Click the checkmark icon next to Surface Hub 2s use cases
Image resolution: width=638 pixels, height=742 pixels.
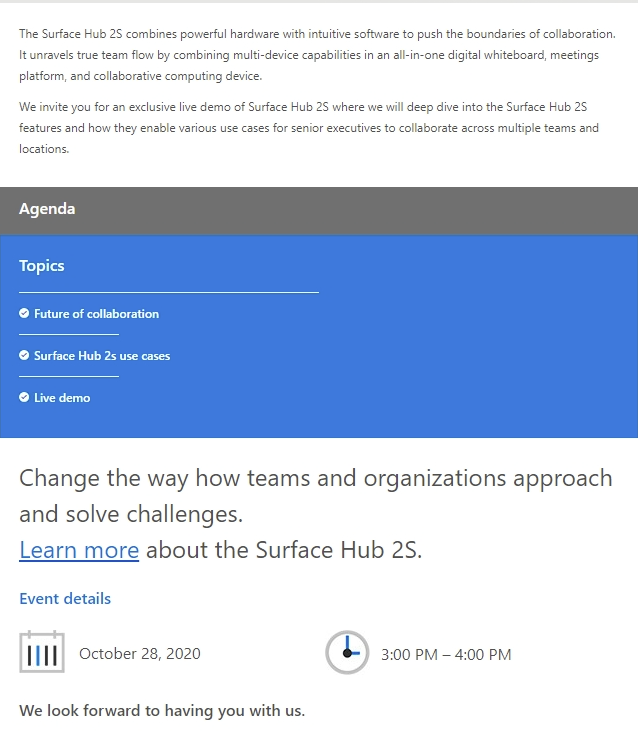[x=24, y=355]
